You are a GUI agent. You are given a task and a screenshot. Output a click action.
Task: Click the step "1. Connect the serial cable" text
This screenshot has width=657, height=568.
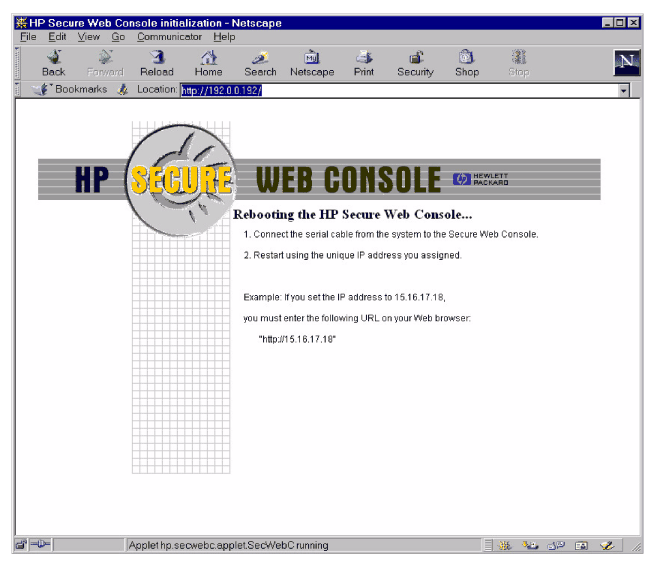pos(391,234)
